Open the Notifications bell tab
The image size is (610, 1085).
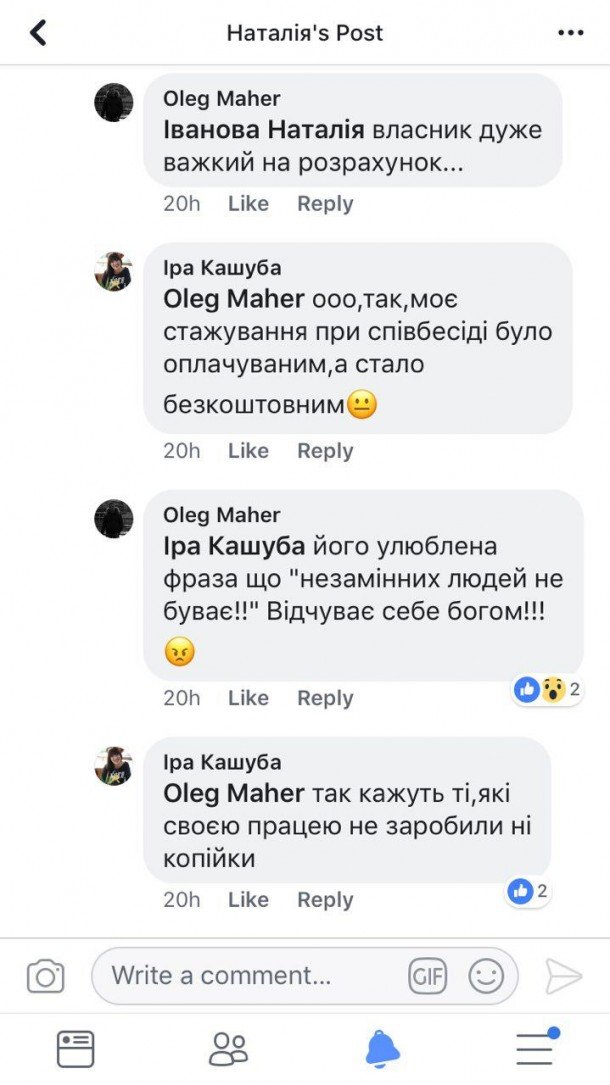click(382, 1048)
